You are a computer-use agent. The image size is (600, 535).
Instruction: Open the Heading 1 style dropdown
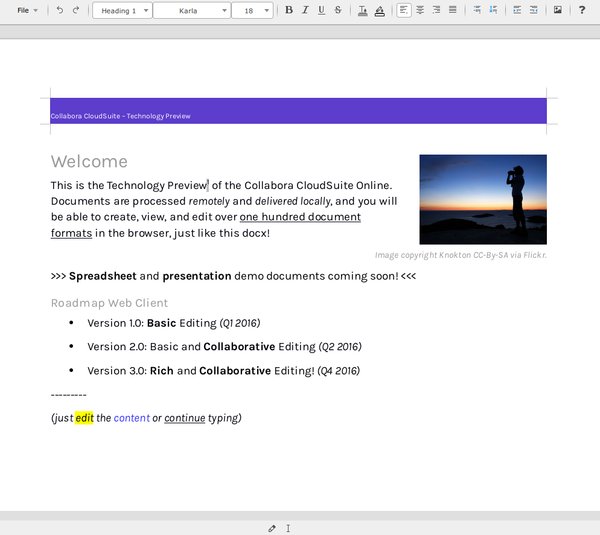[122, 11]
